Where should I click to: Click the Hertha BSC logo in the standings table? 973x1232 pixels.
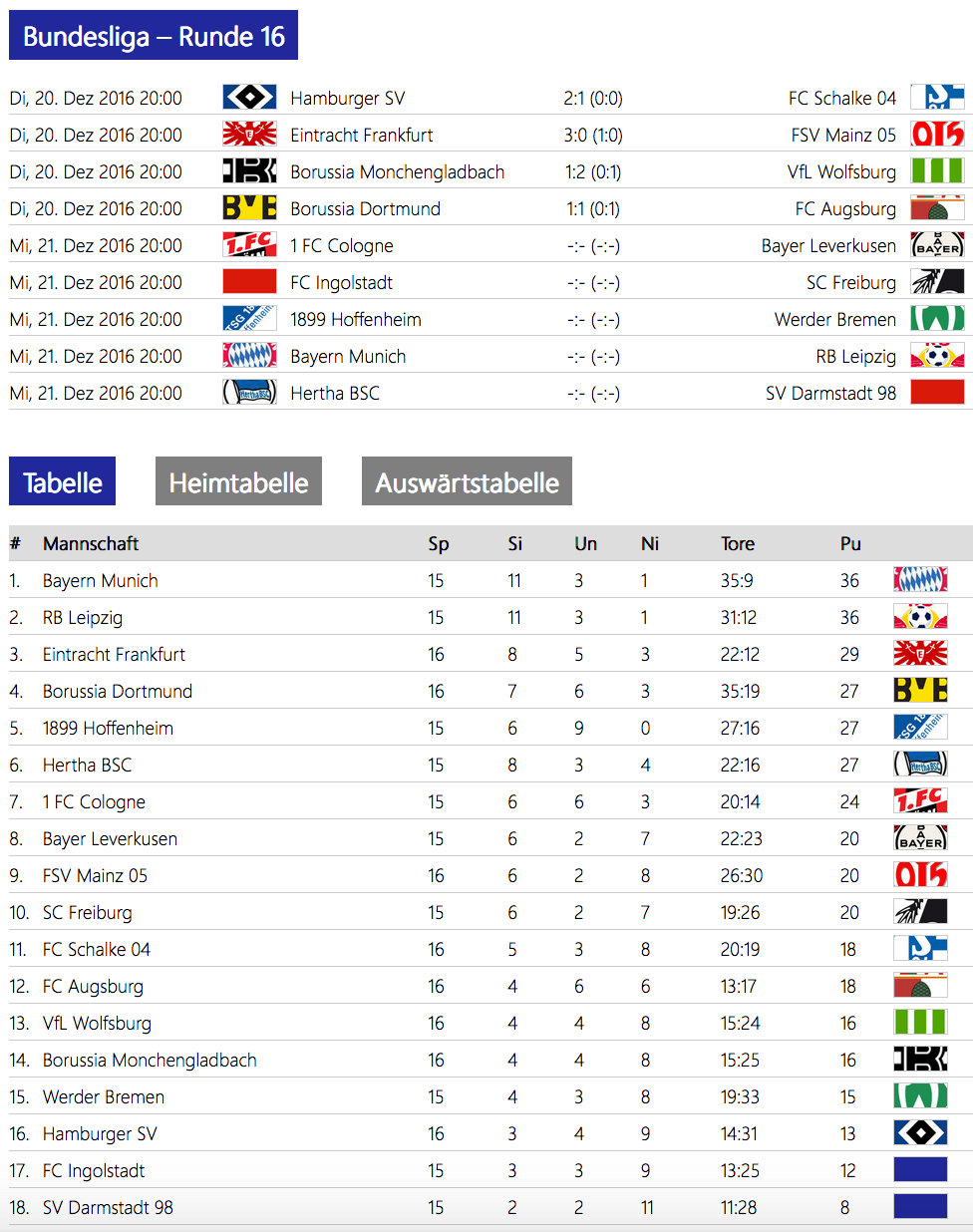tap(920, 765)
